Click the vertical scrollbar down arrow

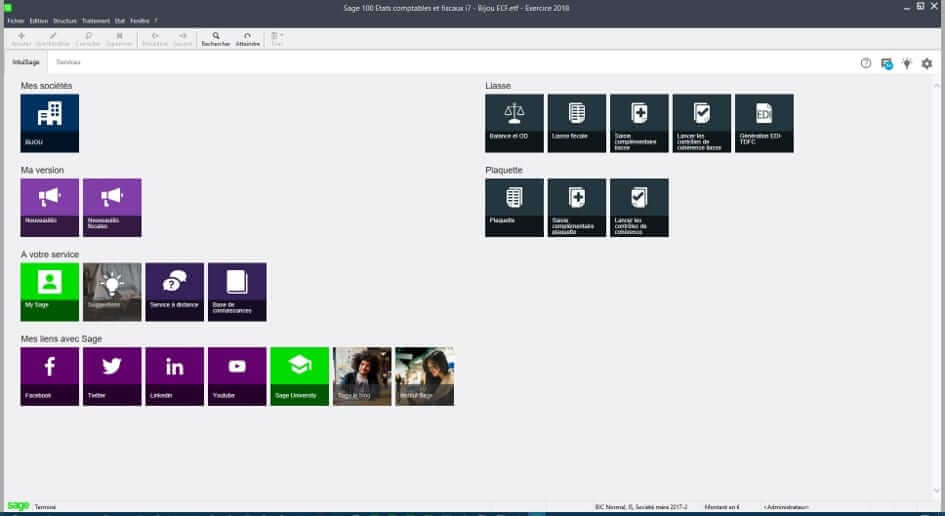pos(937,491)
